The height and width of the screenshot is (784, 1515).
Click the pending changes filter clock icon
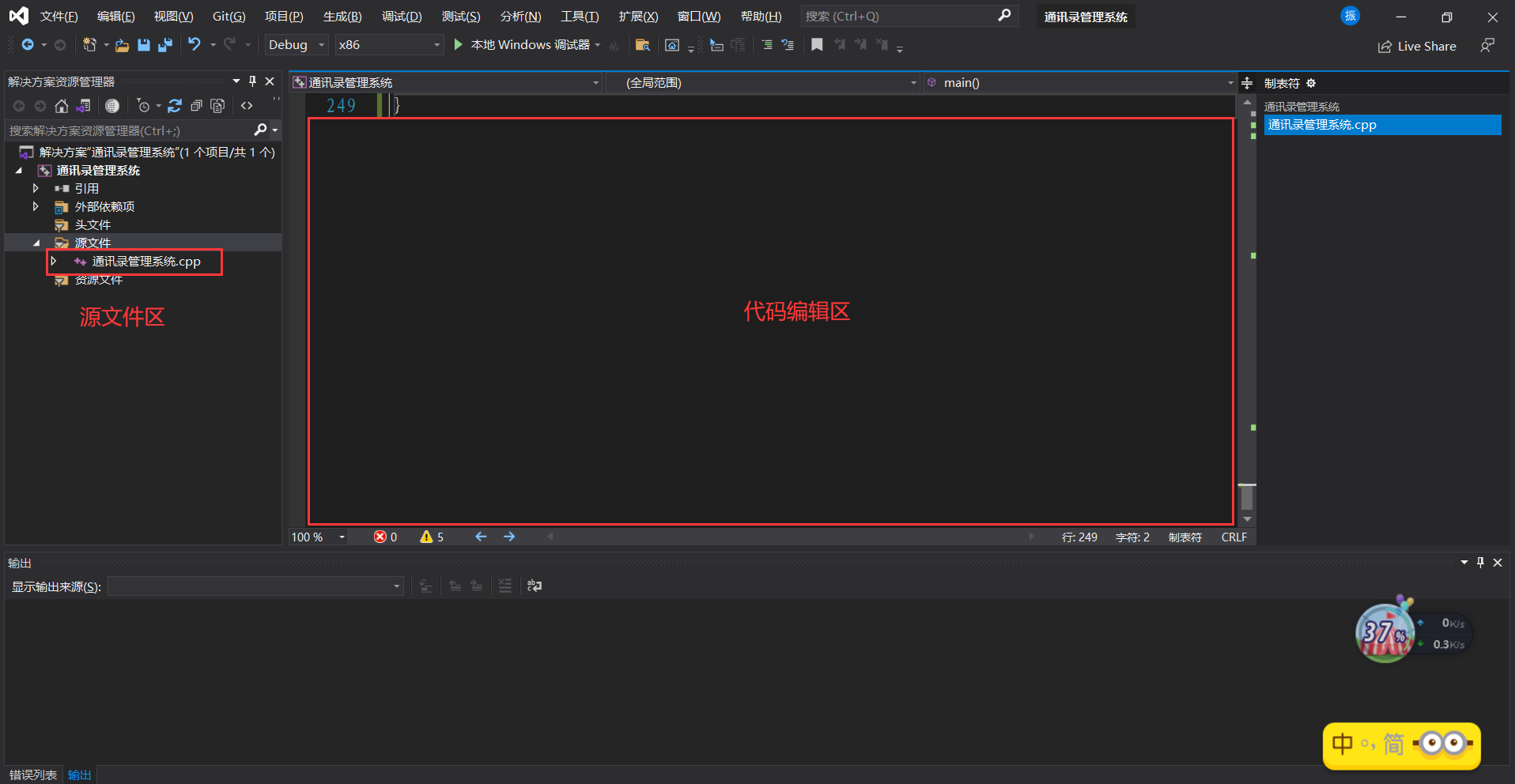[x=143, y=106]
